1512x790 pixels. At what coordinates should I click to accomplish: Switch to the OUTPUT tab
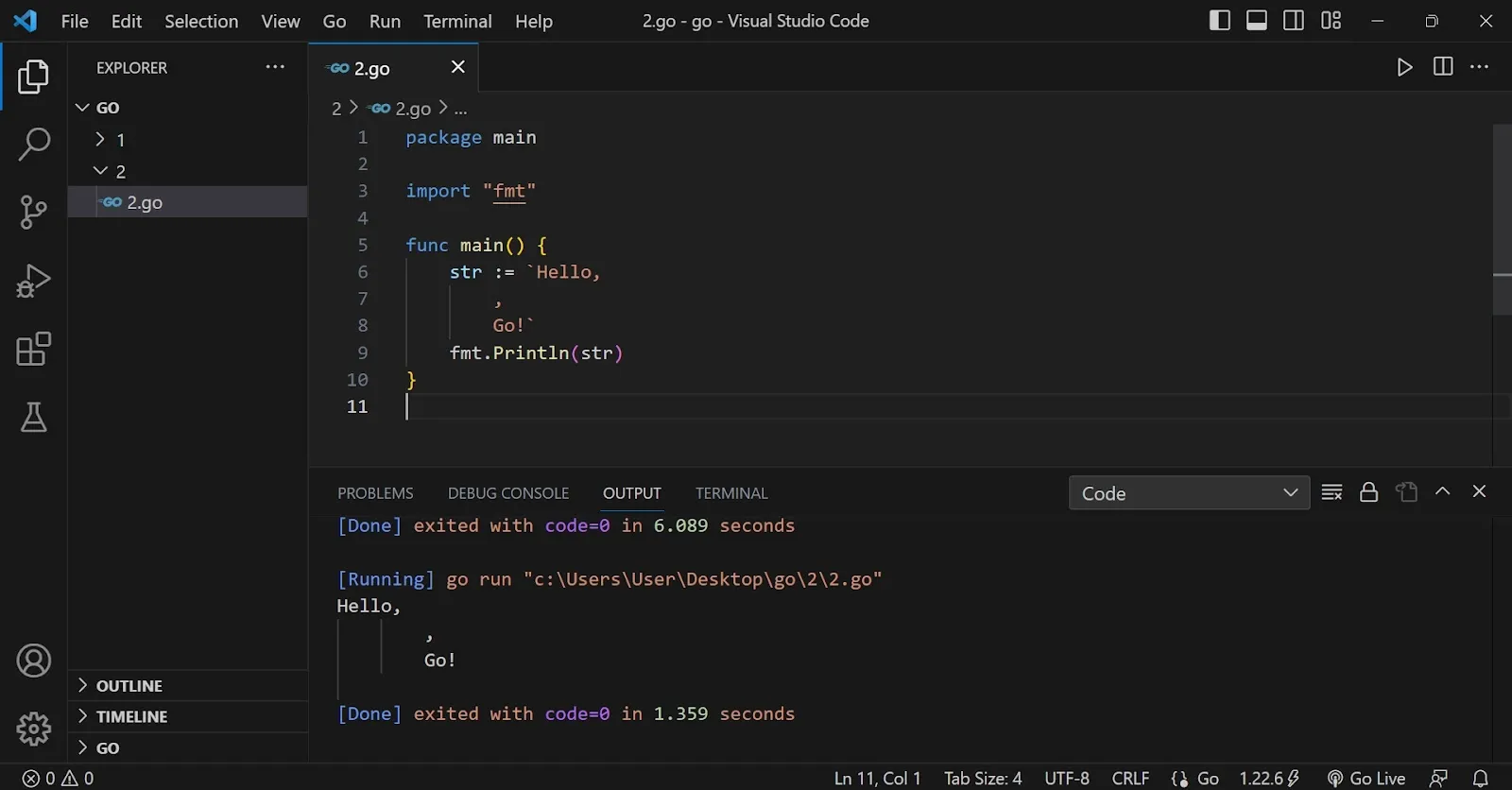(x=632, y=493)
